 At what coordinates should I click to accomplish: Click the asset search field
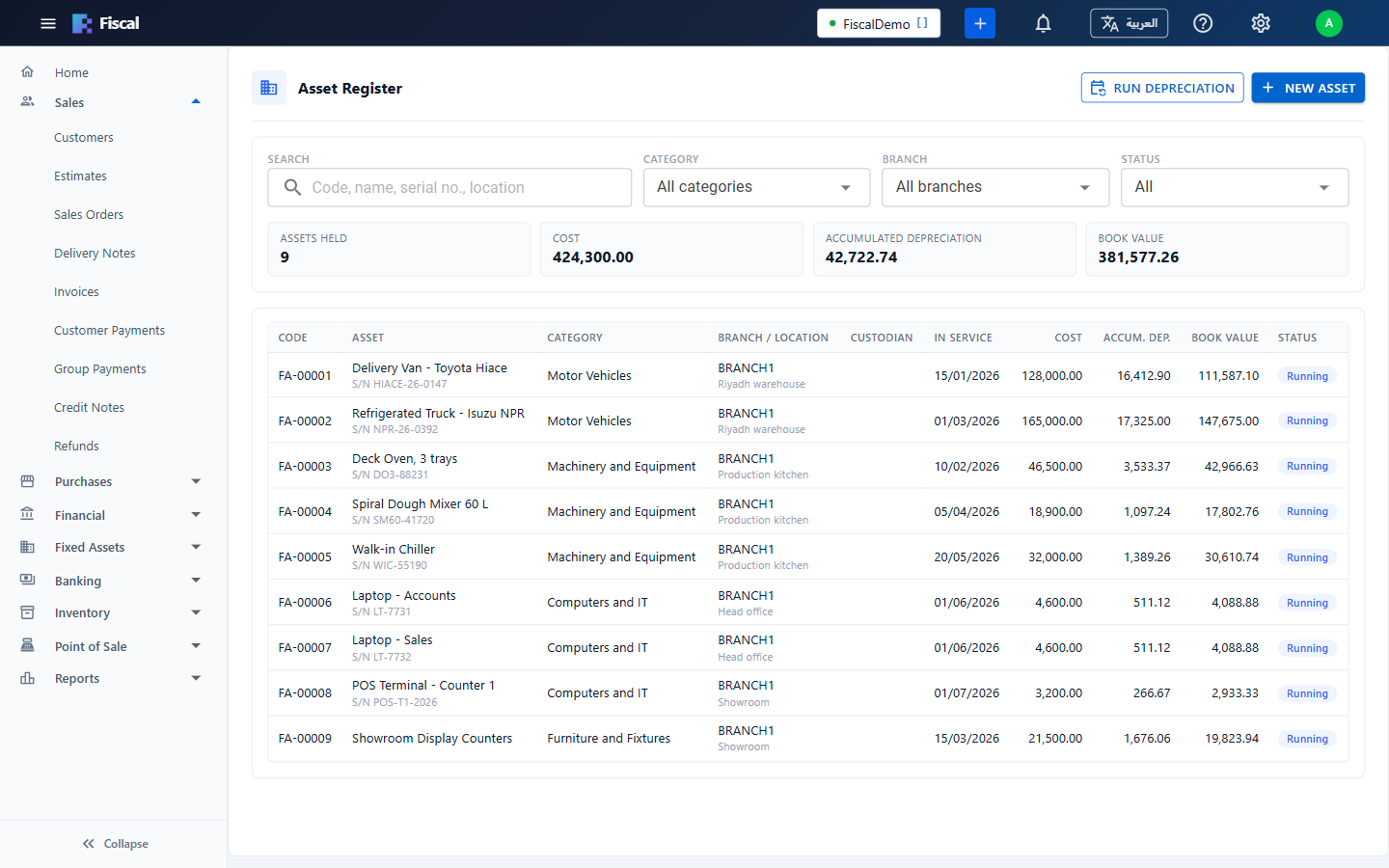449,187
